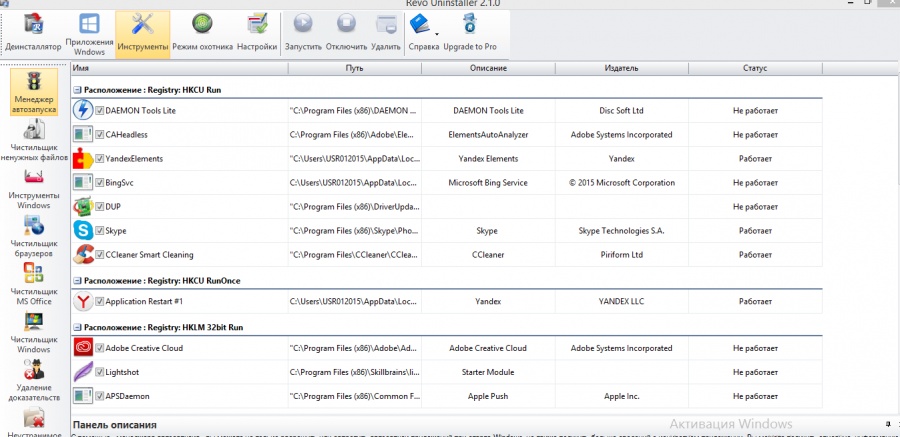Screen dimensions: 900x437
Task: Click the DAEMON Tools Lite lightning icon
Action: [x=83, y=110]
